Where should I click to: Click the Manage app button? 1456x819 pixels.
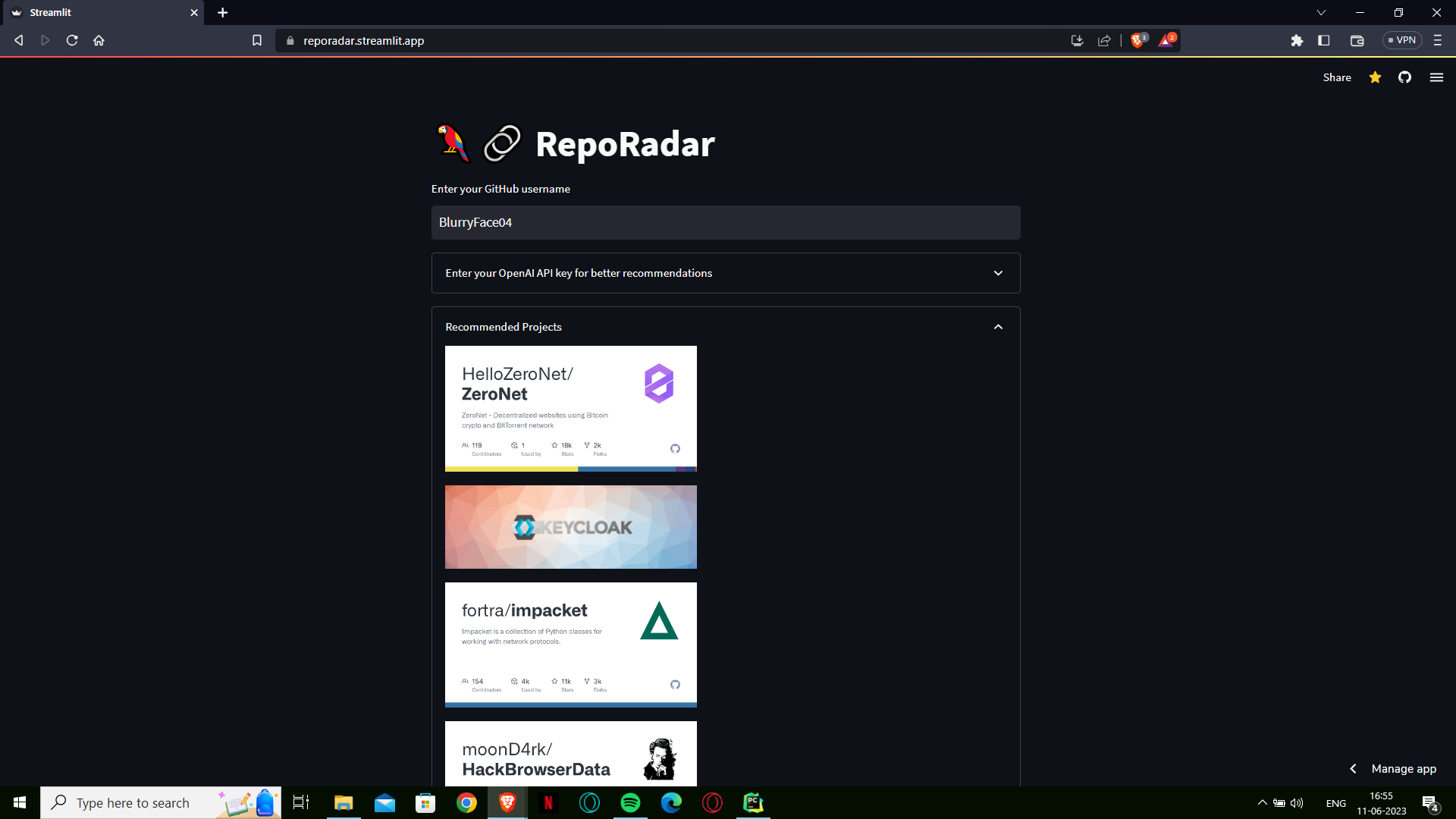pos(1402,768)
